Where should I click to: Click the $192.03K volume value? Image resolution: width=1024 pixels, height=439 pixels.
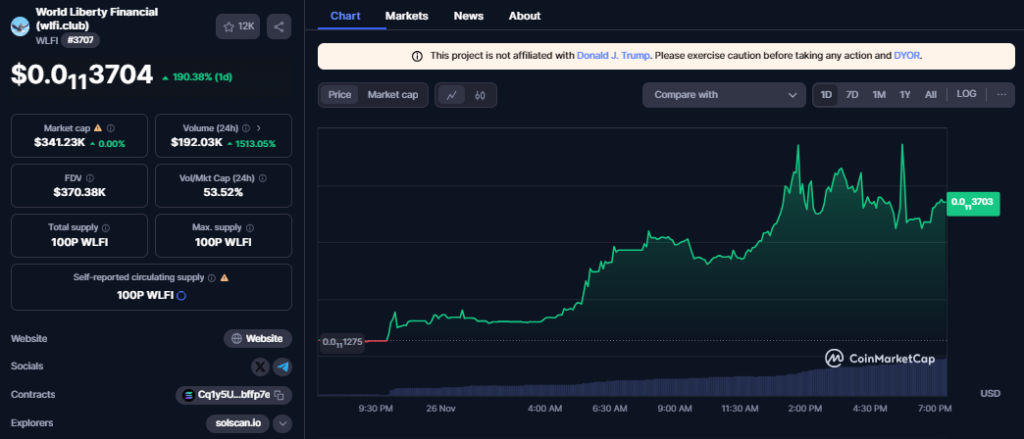click(197, 143)
